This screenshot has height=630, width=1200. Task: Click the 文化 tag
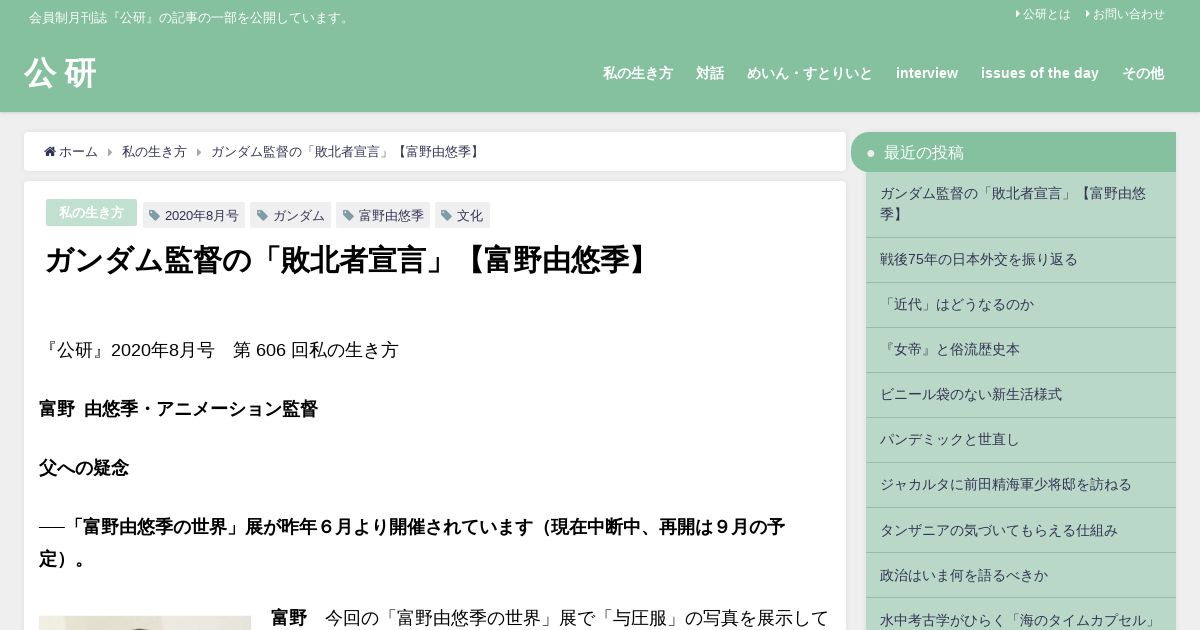click(x=462, y=215)
